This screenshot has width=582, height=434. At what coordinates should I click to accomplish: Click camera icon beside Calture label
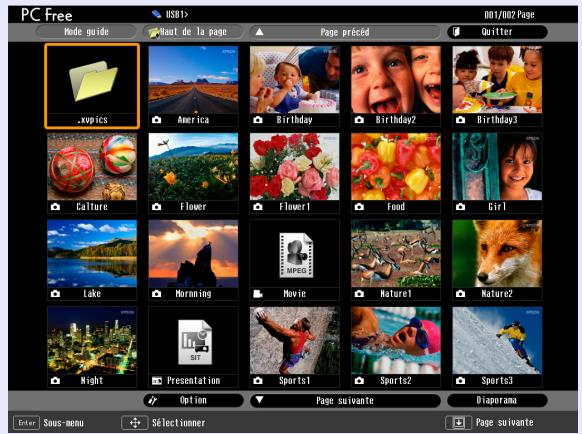click(x=55, y=207)
